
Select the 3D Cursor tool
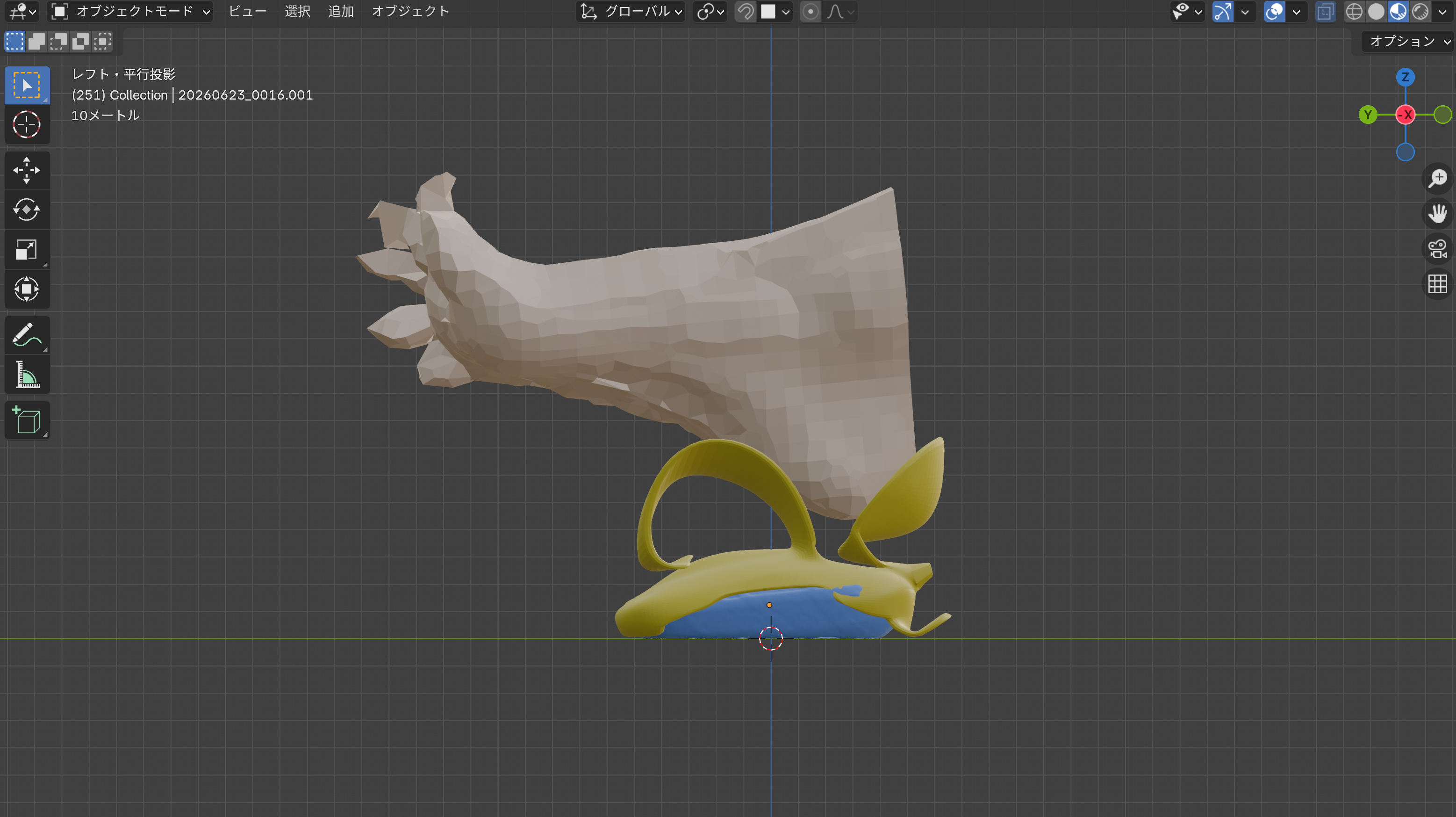click(x=27, y=124)
